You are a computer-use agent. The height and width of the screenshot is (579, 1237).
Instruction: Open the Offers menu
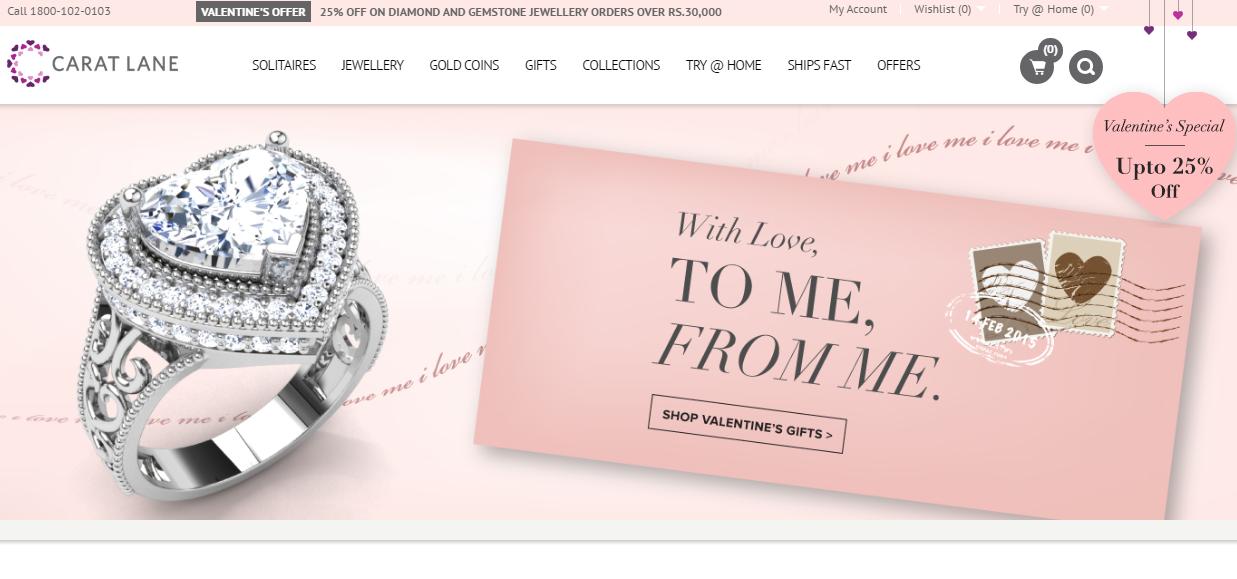[898, 65]
